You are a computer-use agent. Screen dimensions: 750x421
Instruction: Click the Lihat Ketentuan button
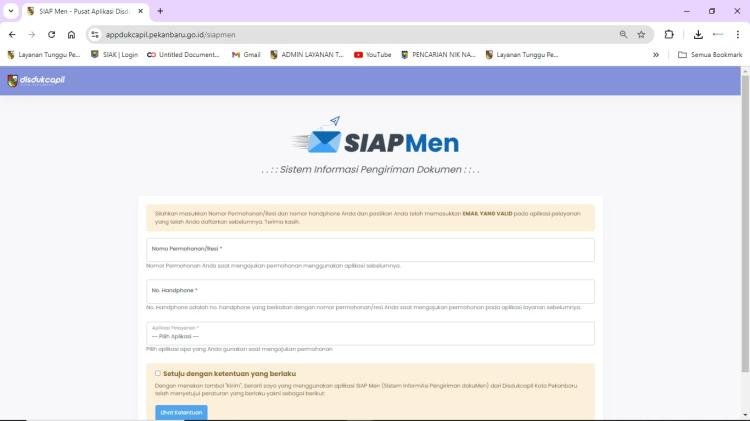[181, 412]
